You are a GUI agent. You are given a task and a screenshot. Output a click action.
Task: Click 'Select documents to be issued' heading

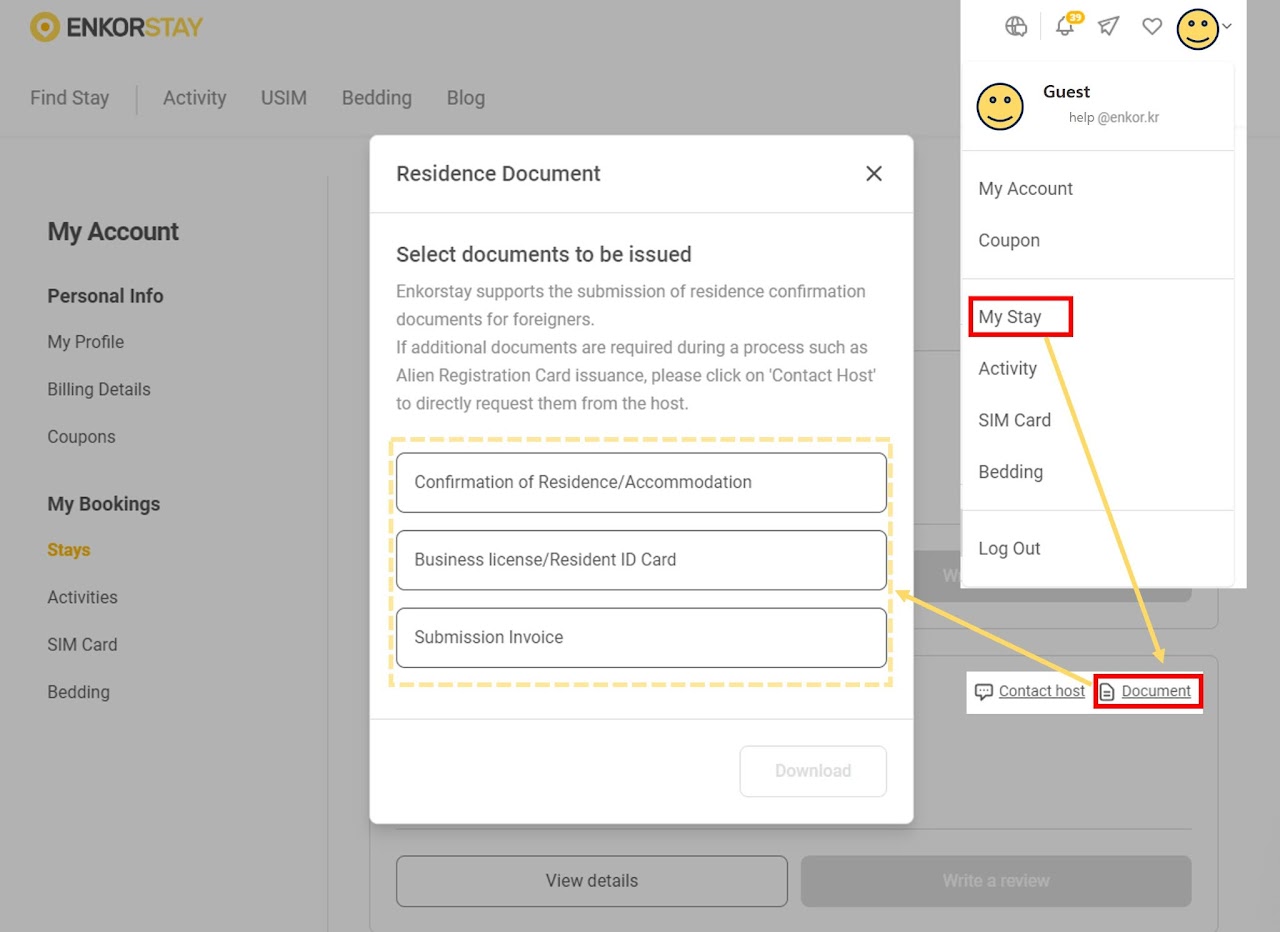(544, 255)
